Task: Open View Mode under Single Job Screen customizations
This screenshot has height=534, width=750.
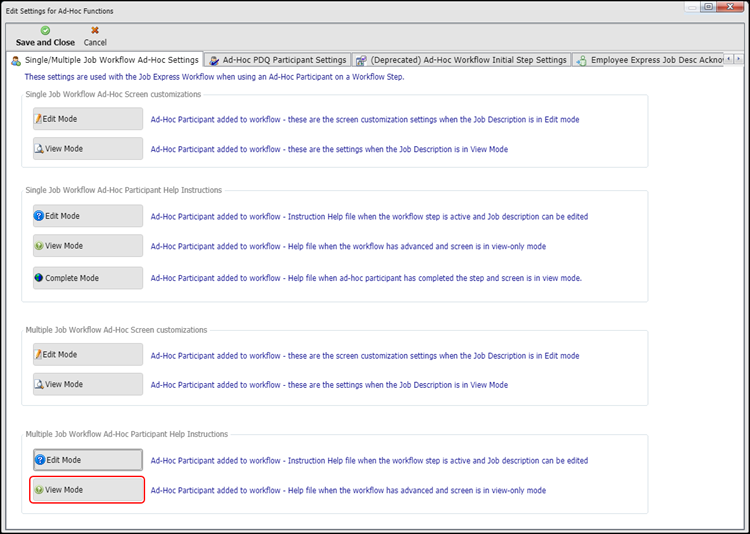Action: pyautogui.click(x=88, y=149)
